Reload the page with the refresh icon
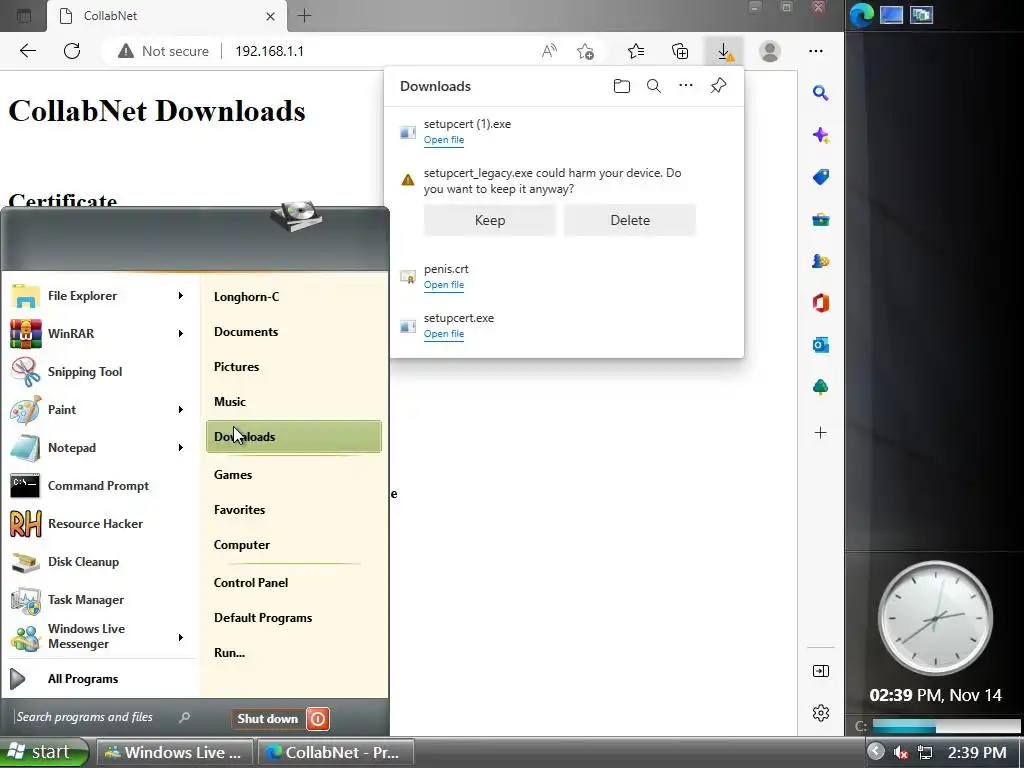 point(72,51)
